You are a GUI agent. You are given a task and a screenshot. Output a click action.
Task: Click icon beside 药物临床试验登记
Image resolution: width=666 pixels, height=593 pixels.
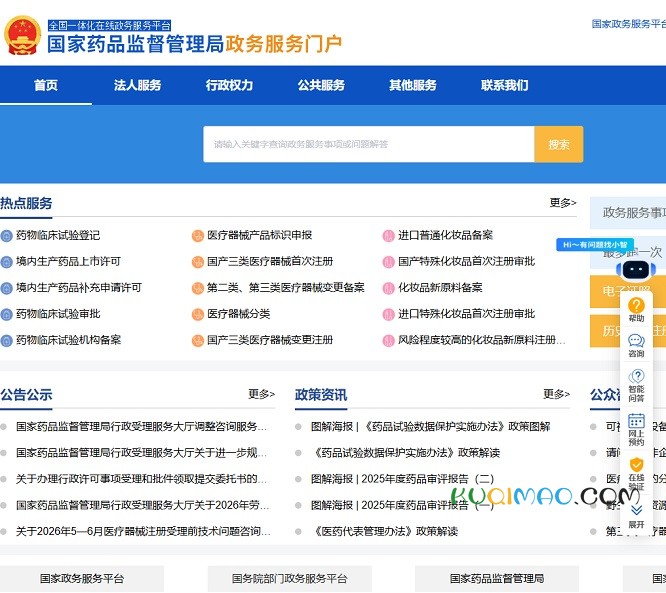[6, 236]
